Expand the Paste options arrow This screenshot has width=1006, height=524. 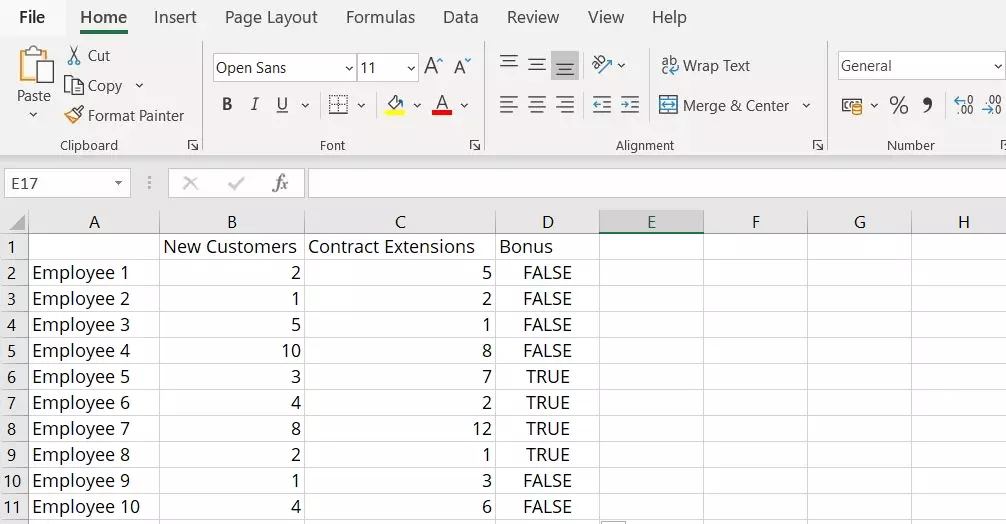pyautogui.click(x=33, y=115)
